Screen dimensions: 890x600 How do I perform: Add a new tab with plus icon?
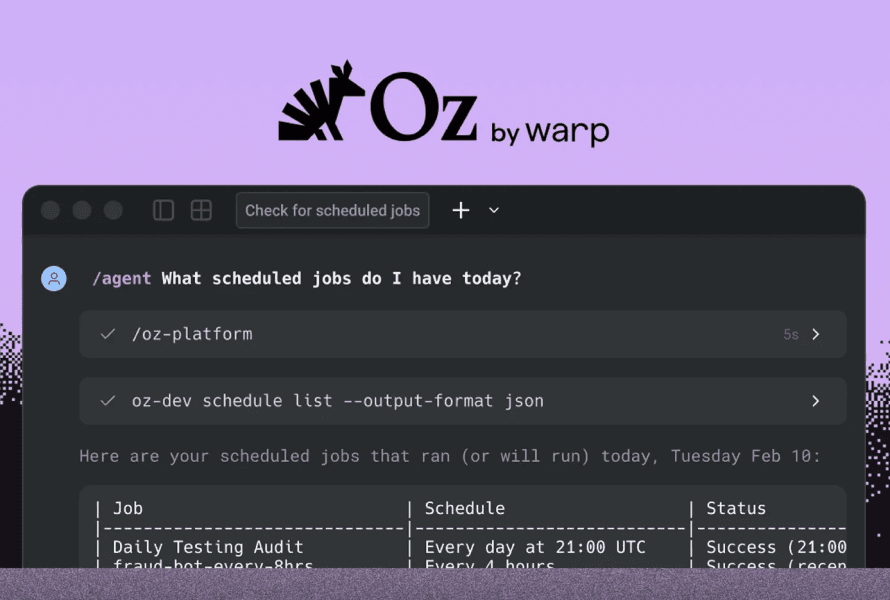coord(461,211)
